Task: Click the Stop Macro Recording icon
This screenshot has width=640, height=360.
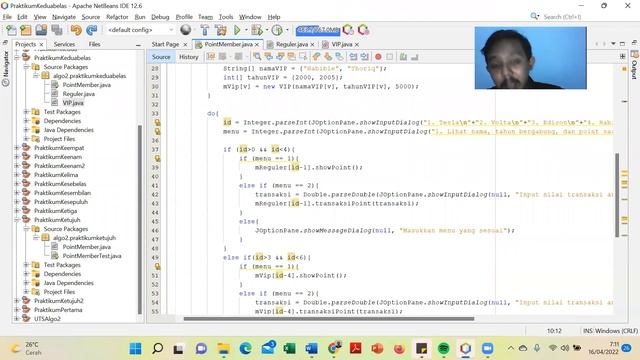Action: [390, 57]
